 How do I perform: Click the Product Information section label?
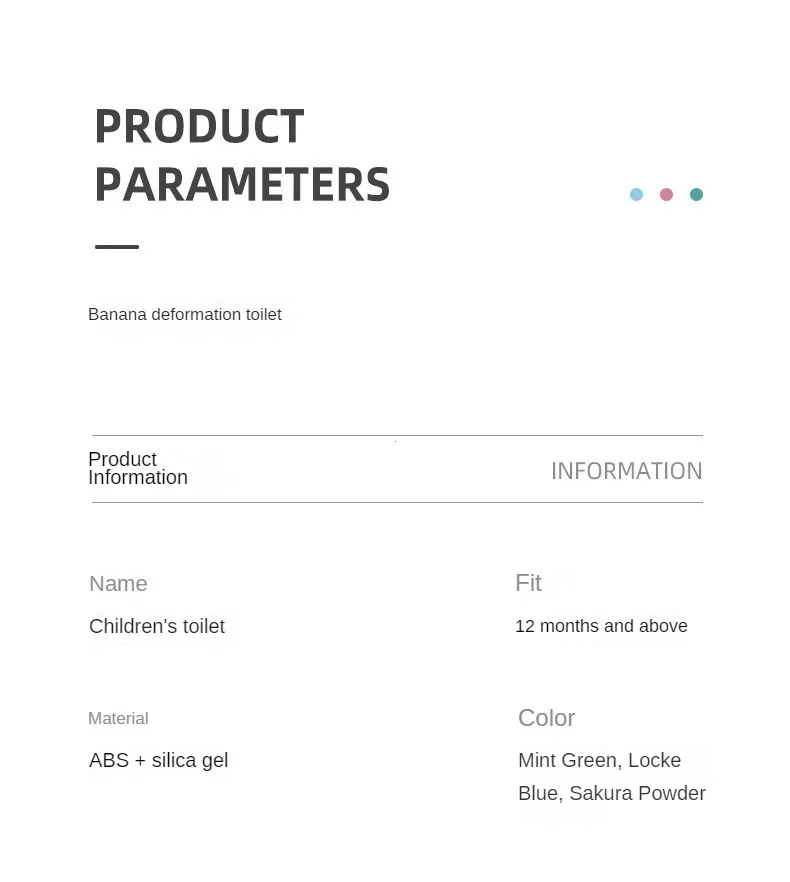(x=138, y=468)
